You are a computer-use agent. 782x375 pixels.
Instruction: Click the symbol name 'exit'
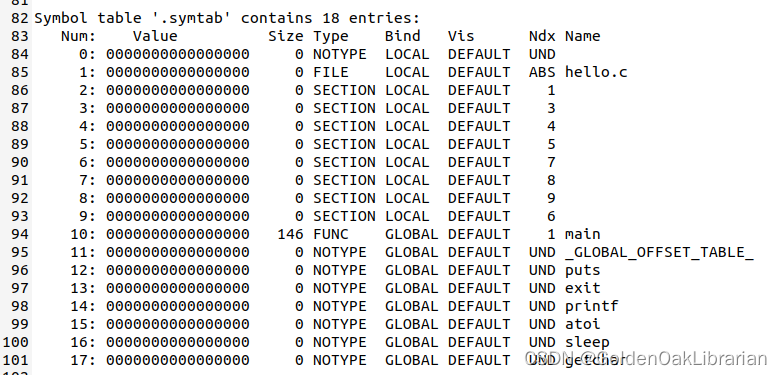coord(583,288)
